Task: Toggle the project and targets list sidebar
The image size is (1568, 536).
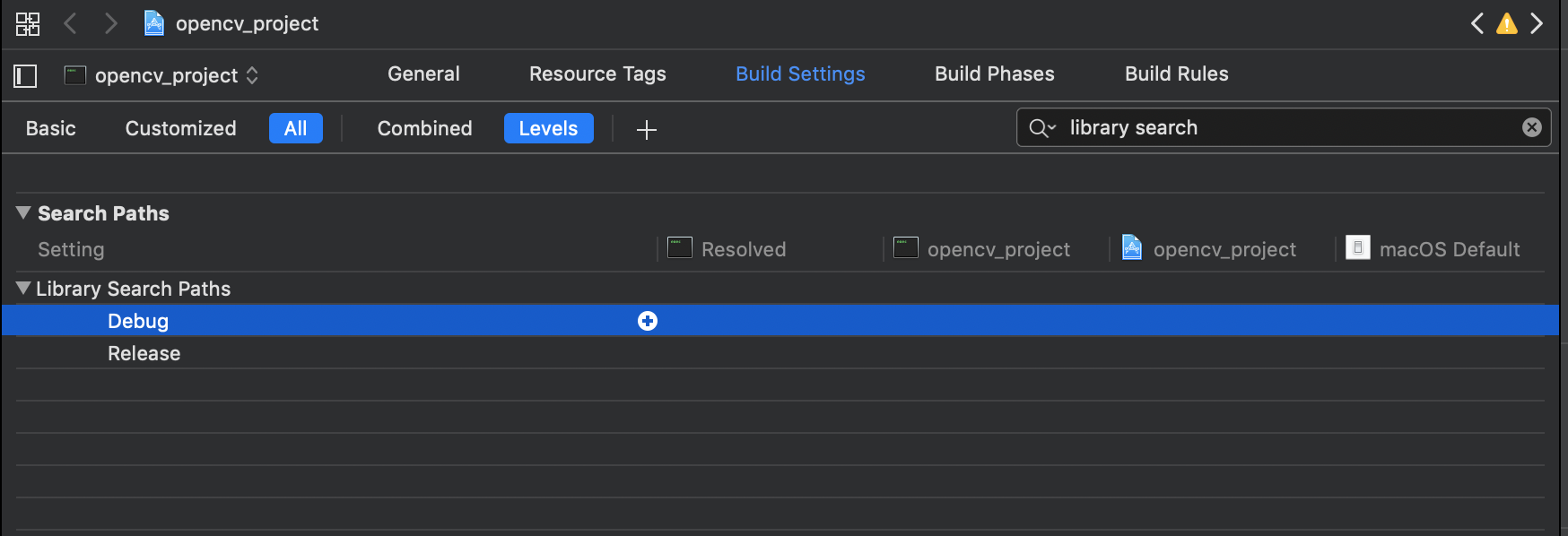Action: pyautogui.click(x=25, y=76)
